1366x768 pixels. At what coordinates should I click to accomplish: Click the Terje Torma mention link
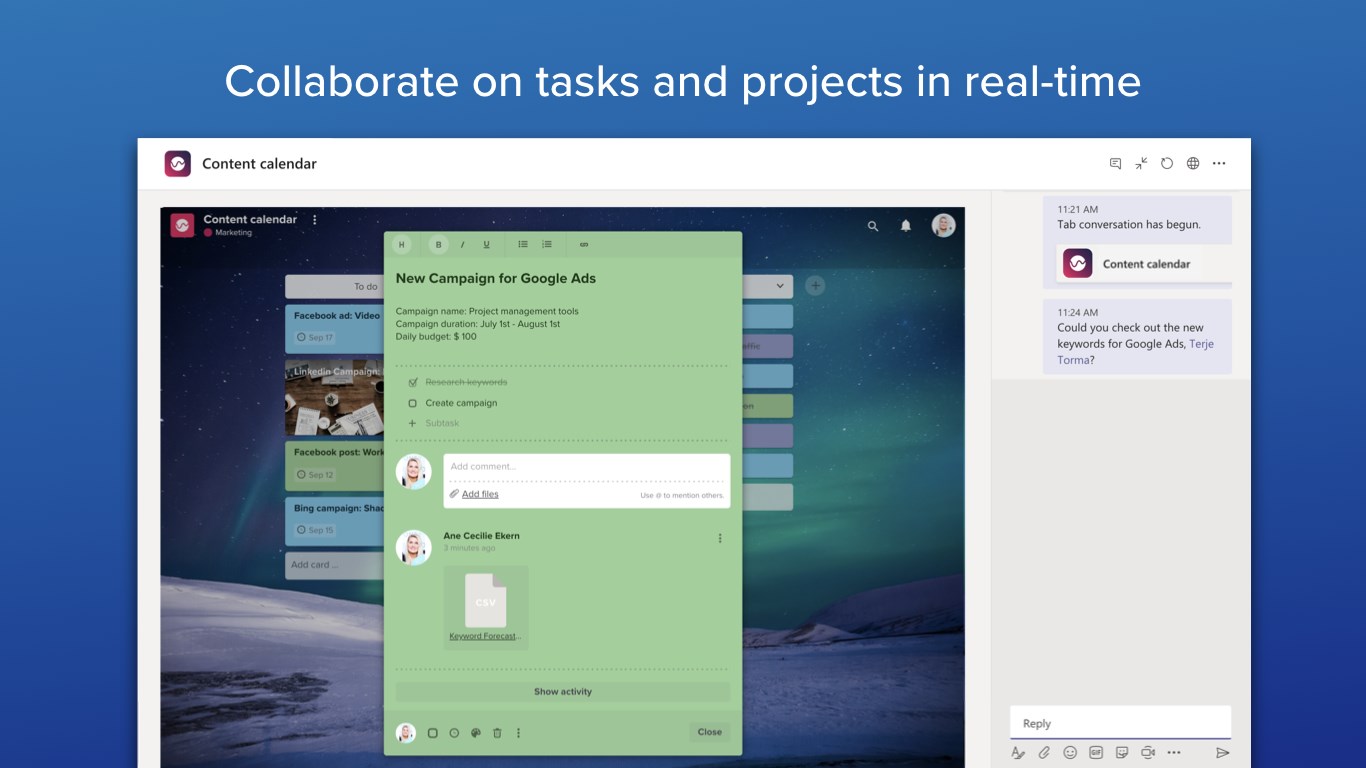point(1135,352)
